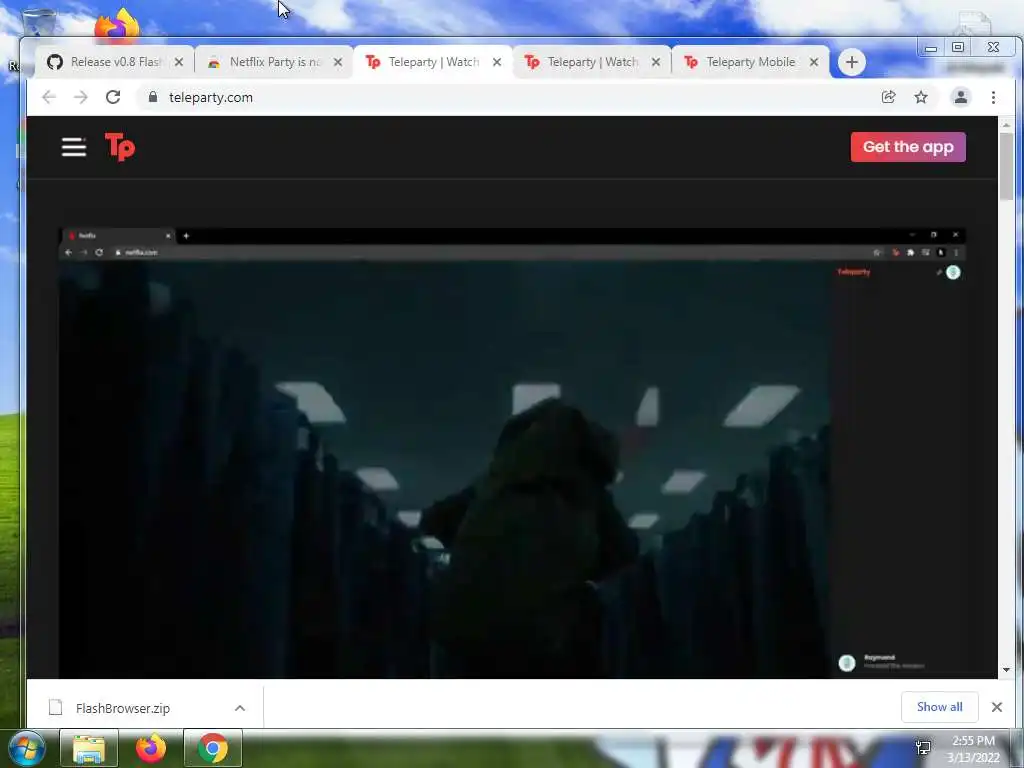Open Firefox from the taskbar
This screenshot has width=1024, height=768.
151,748
